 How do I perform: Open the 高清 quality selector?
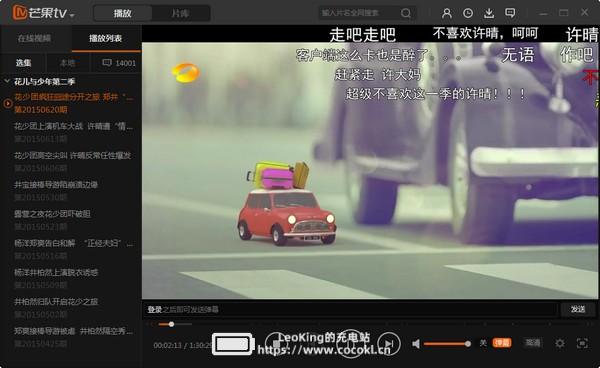[533, 343]
